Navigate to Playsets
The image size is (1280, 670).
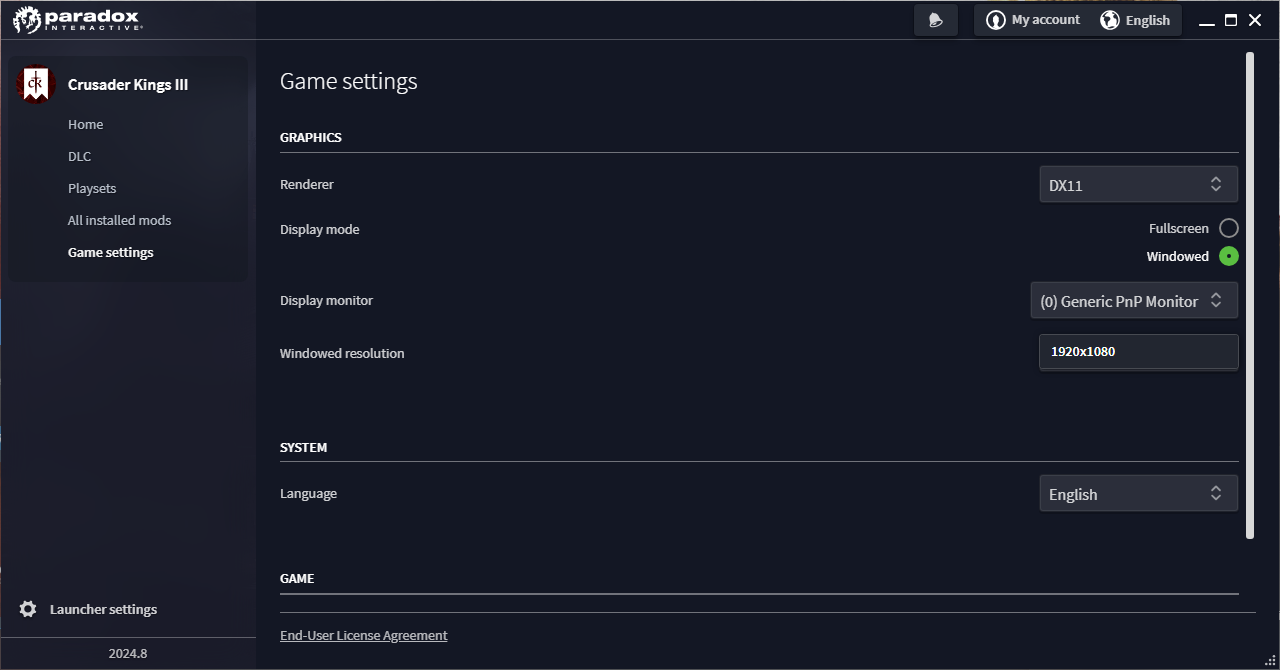pyautogui.click(x=92, y=188)
